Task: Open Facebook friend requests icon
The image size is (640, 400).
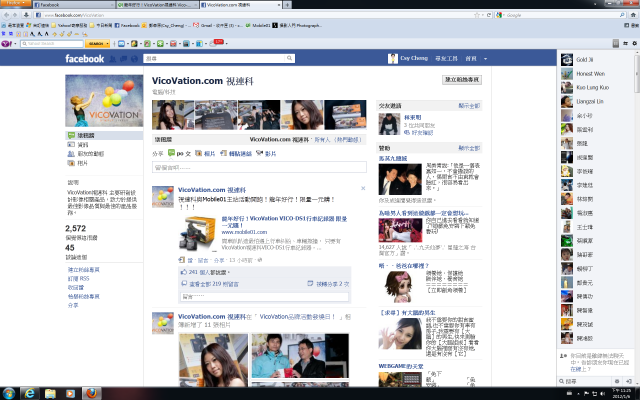Action: click(x=113, y=59)
